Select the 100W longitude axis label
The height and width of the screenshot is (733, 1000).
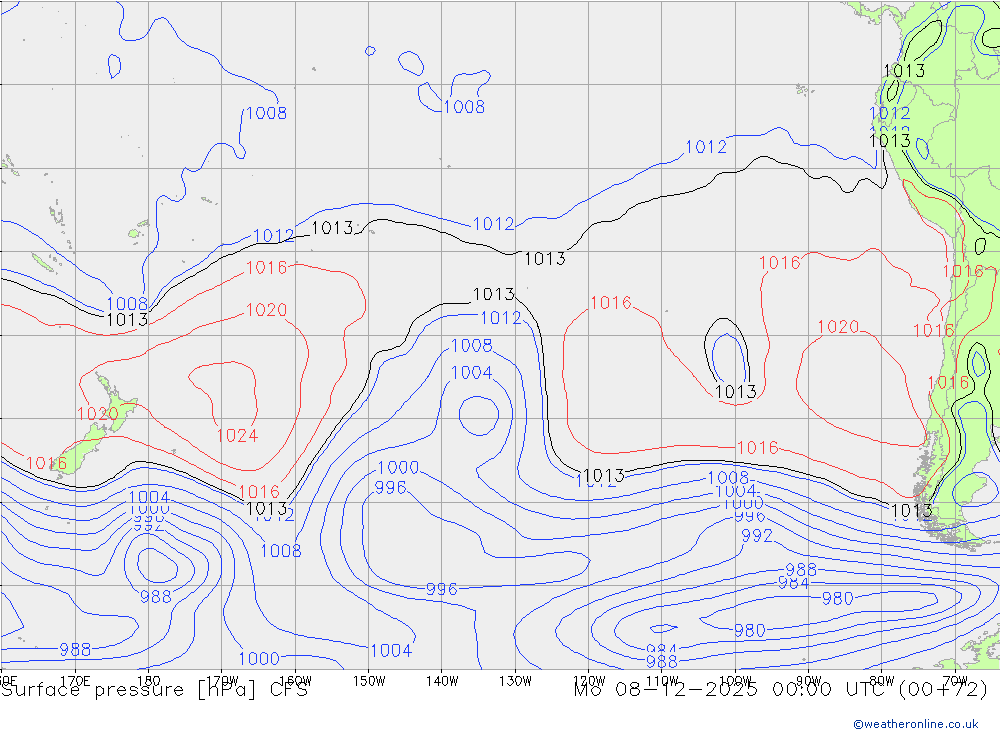point(735,681)
